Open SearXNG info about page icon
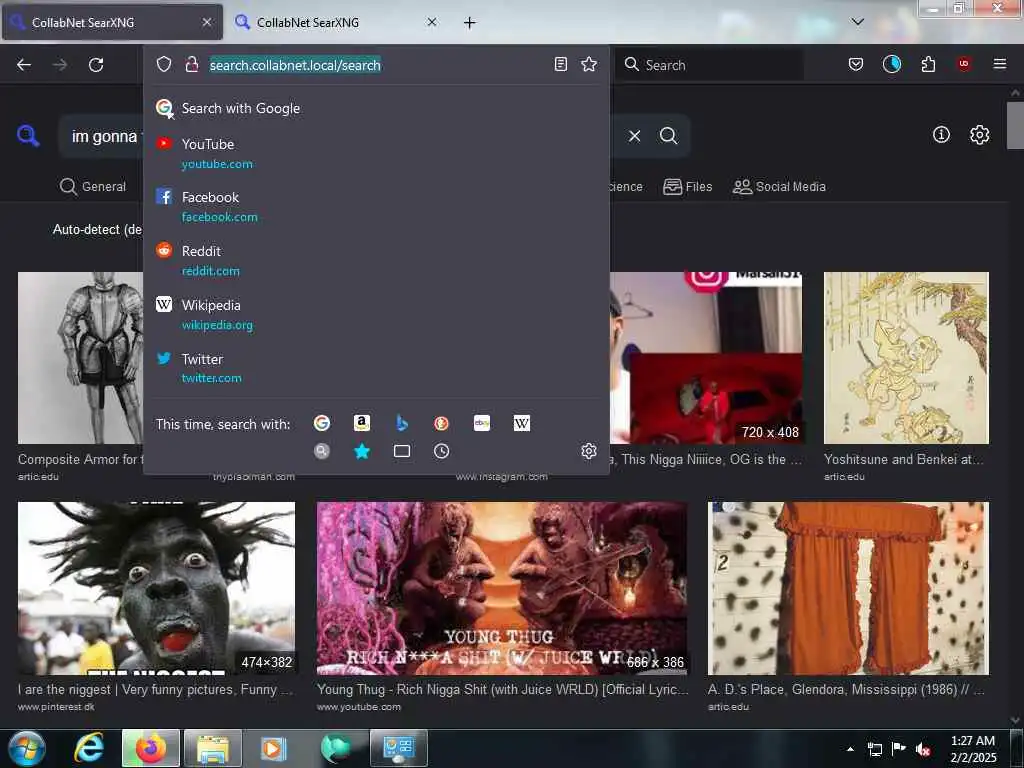Image resolution: width=1024 pixels, height=768 pixels. [x=941, y=135]
